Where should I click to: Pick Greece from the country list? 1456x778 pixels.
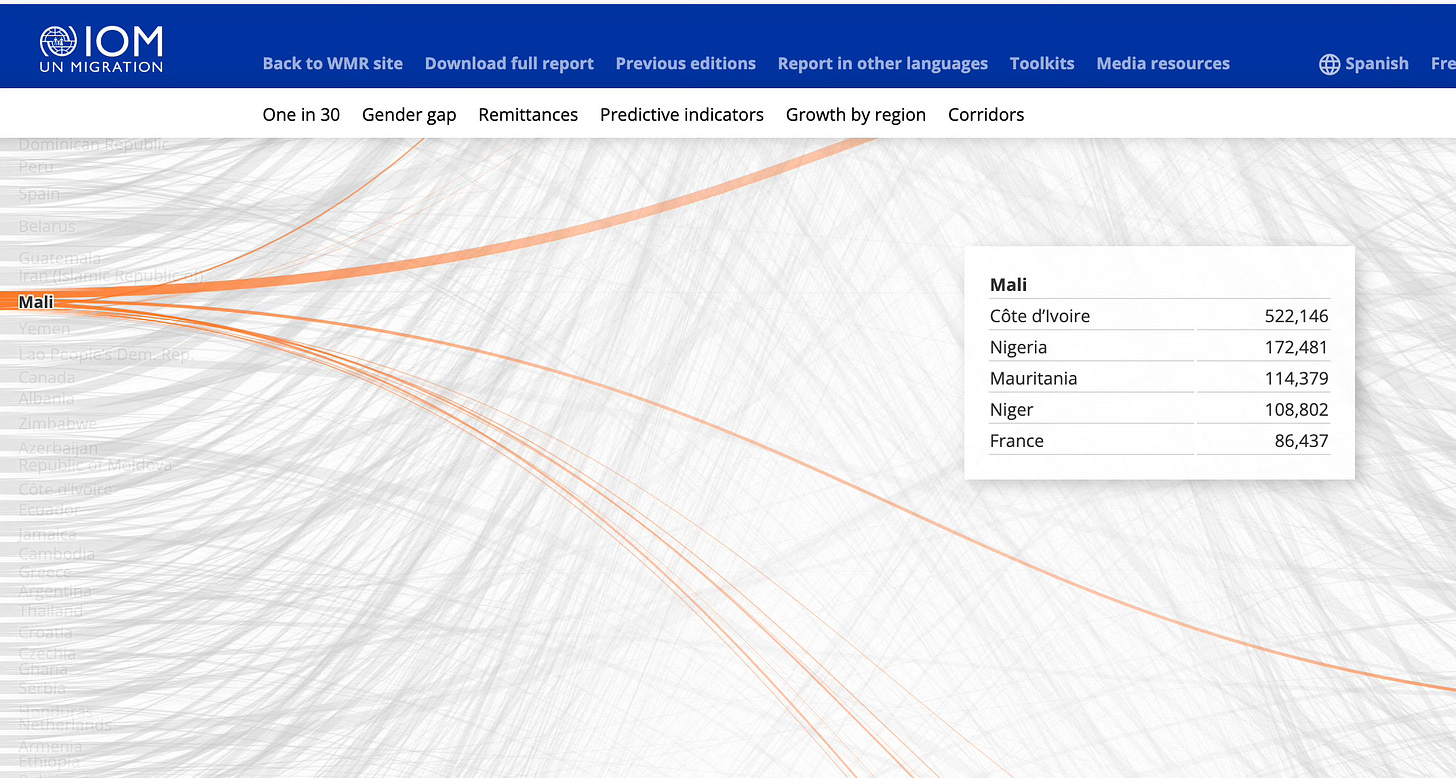(45, 572)
